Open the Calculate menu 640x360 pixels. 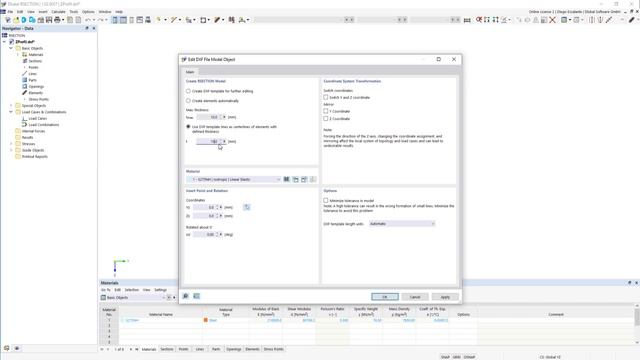[58, 12]
